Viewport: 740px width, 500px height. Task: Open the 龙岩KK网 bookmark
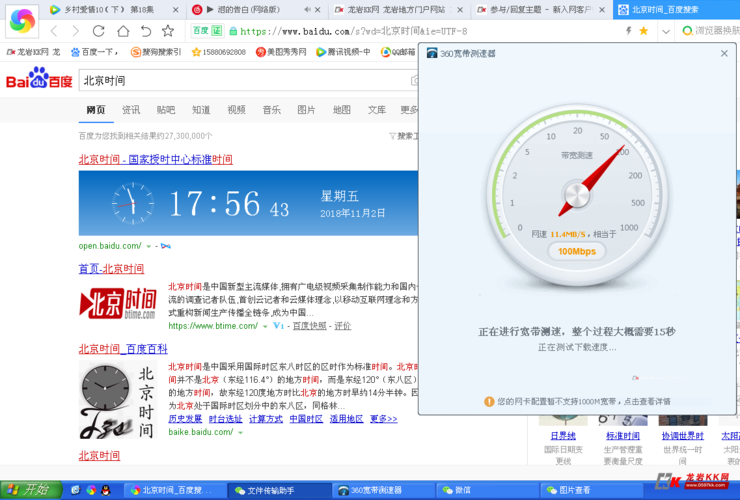(34, 52)
